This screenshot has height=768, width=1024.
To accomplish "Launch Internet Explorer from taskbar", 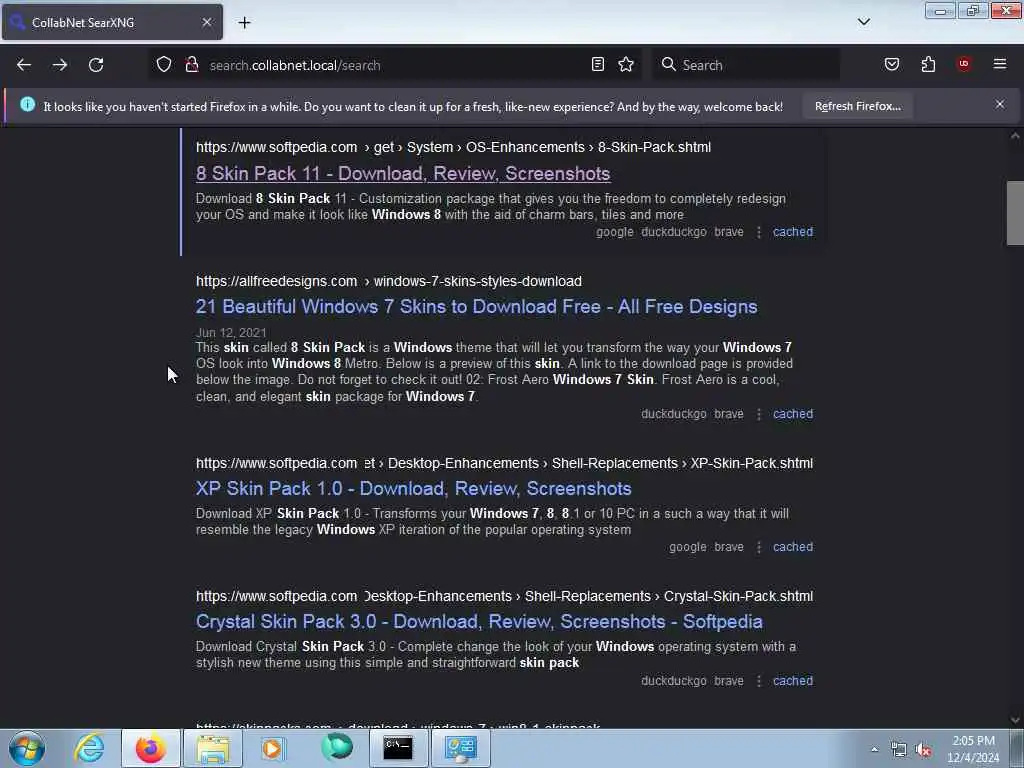I will click(x=89, y=748).
